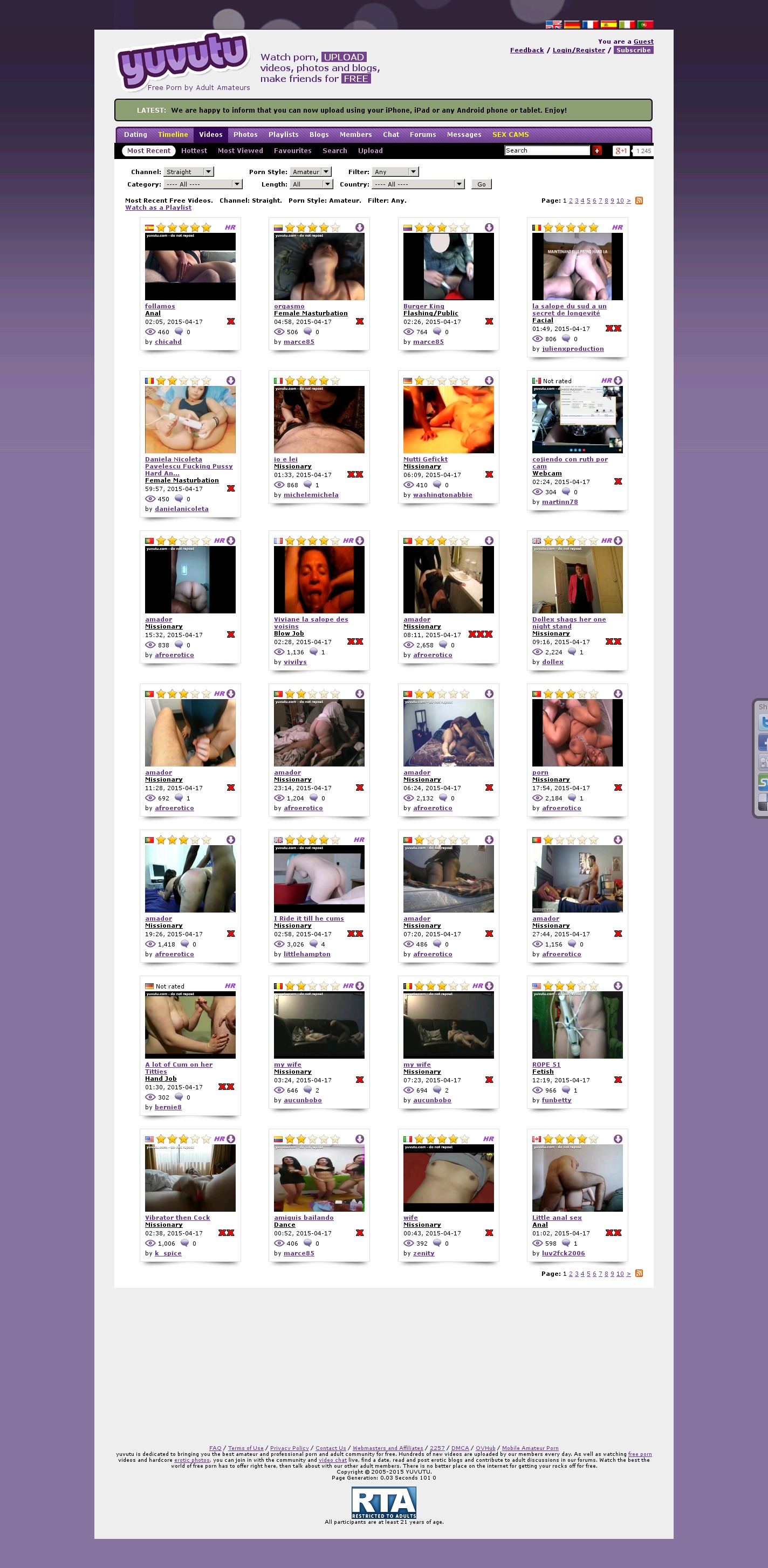768x1568 pixels.
Task: Click the red plus icon beside search box
Action: click(597, 151)
